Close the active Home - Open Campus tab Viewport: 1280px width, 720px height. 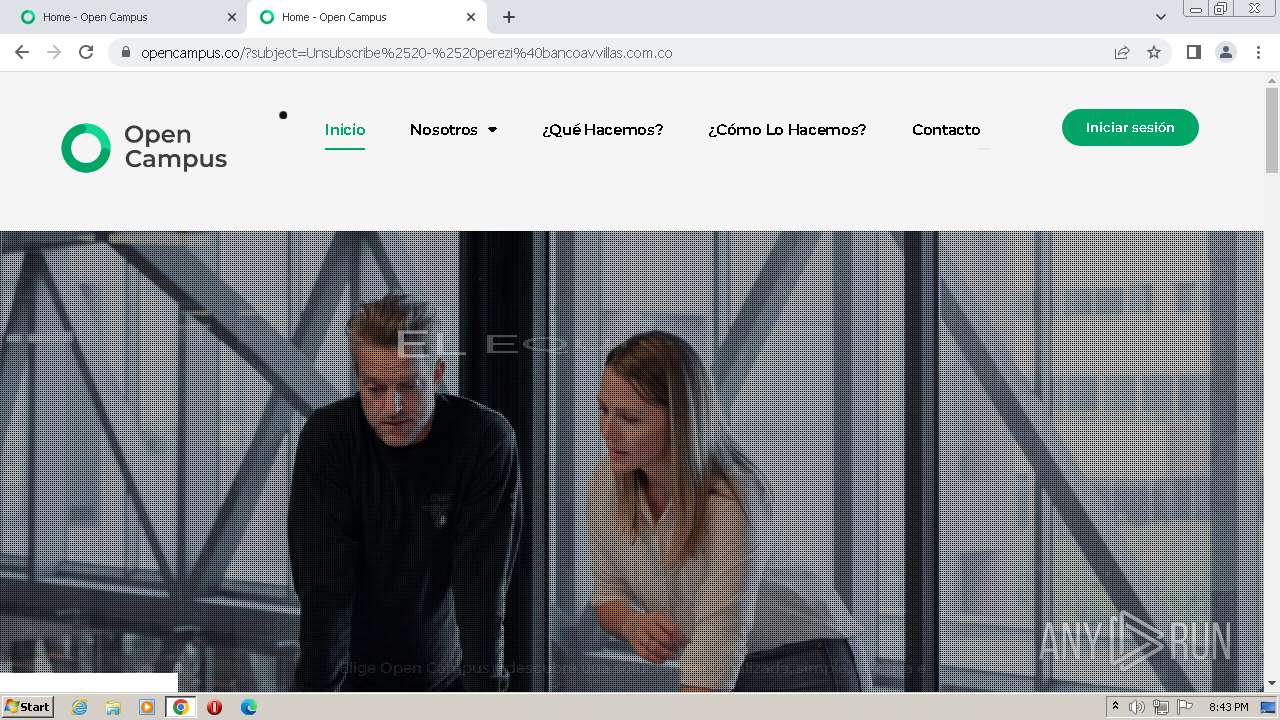click(x=471, y=17)
